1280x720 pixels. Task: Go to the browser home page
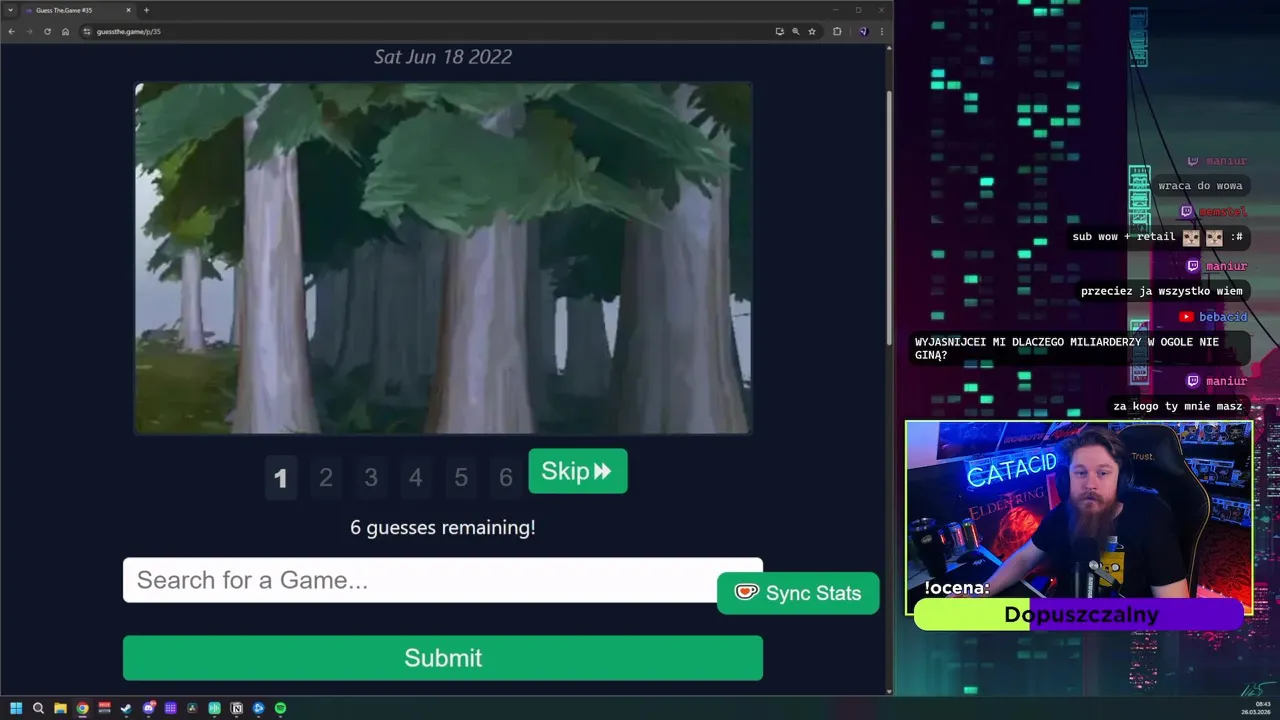tap(65, 31)
